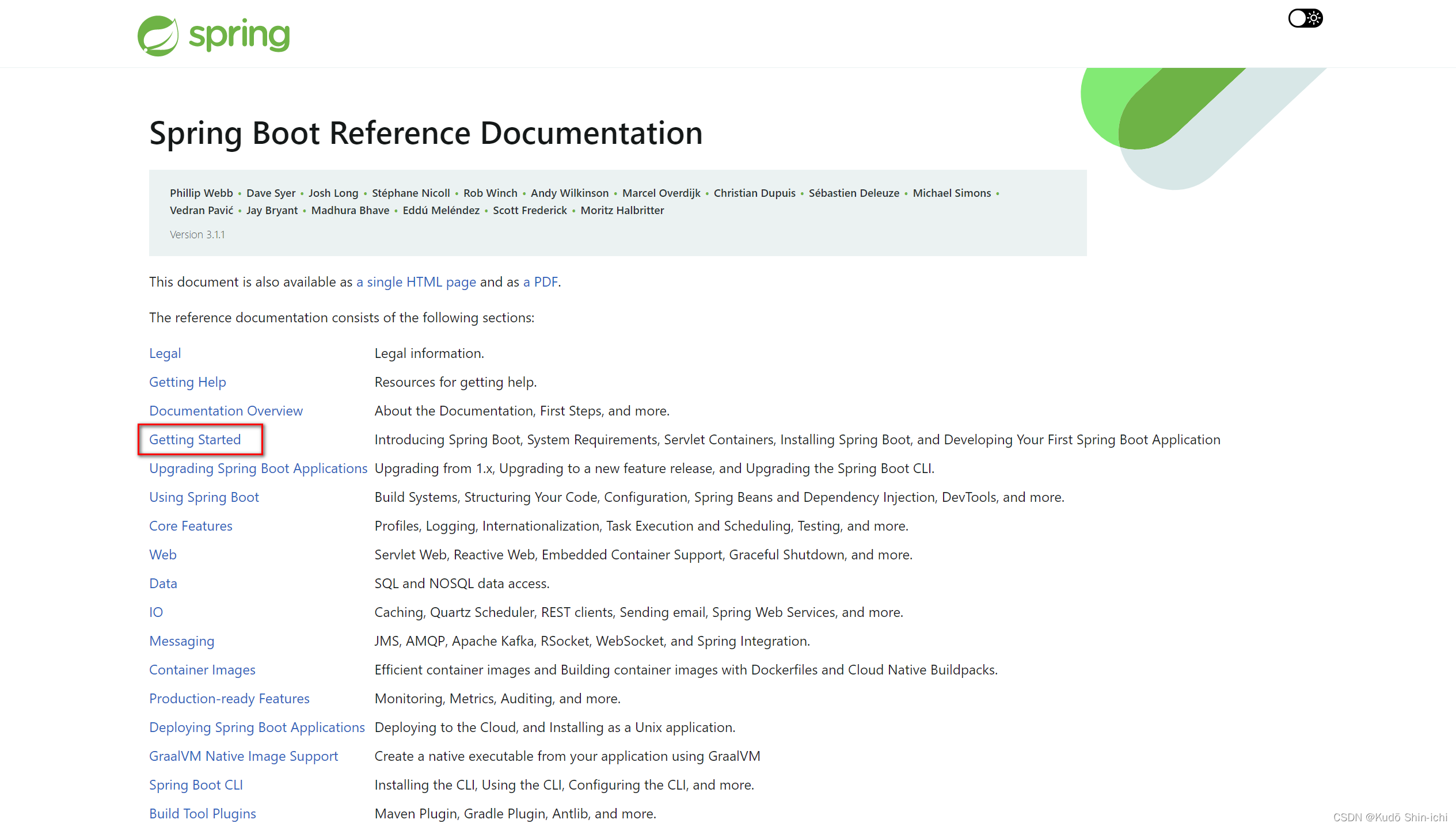Click the Spring Boot Reference Documentation heading

[x=426, y=134]
